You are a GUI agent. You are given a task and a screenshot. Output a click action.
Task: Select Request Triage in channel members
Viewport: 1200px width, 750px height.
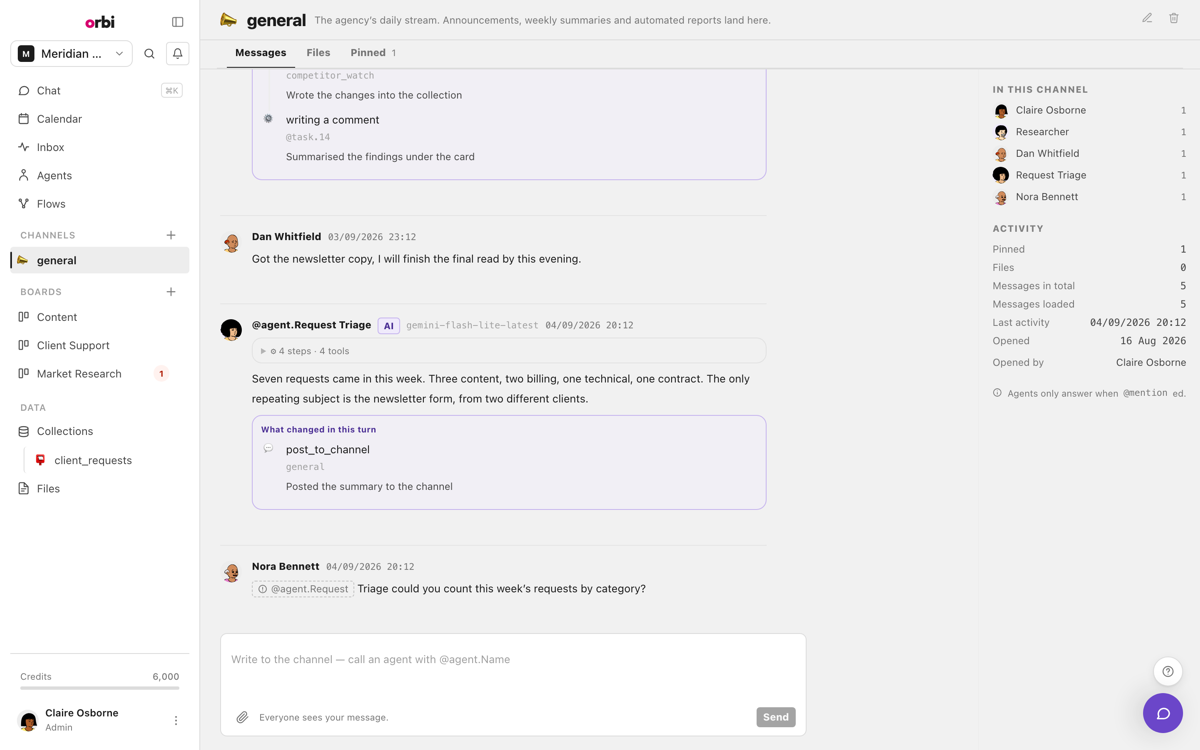coord(1089,175)
